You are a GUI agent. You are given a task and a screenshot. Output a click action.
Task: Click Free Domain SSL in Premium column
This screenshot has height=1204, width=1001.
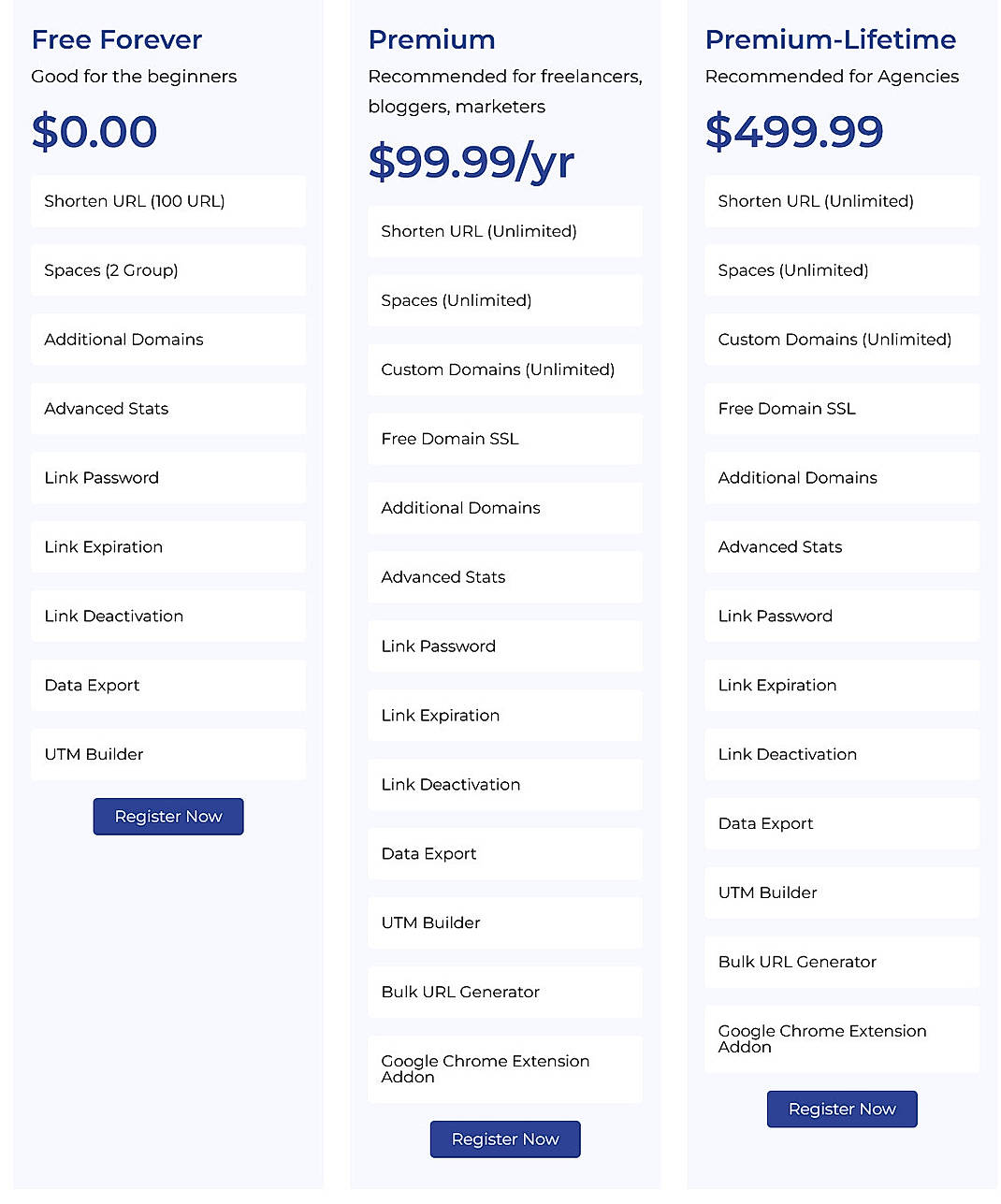pyautogui.click(x=505, y=439)
